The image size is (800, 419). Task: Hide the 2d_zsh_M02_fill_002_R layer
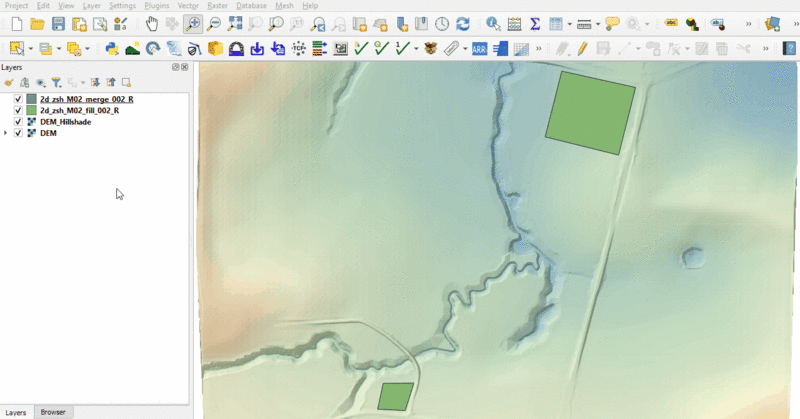[x=18, y=111]
